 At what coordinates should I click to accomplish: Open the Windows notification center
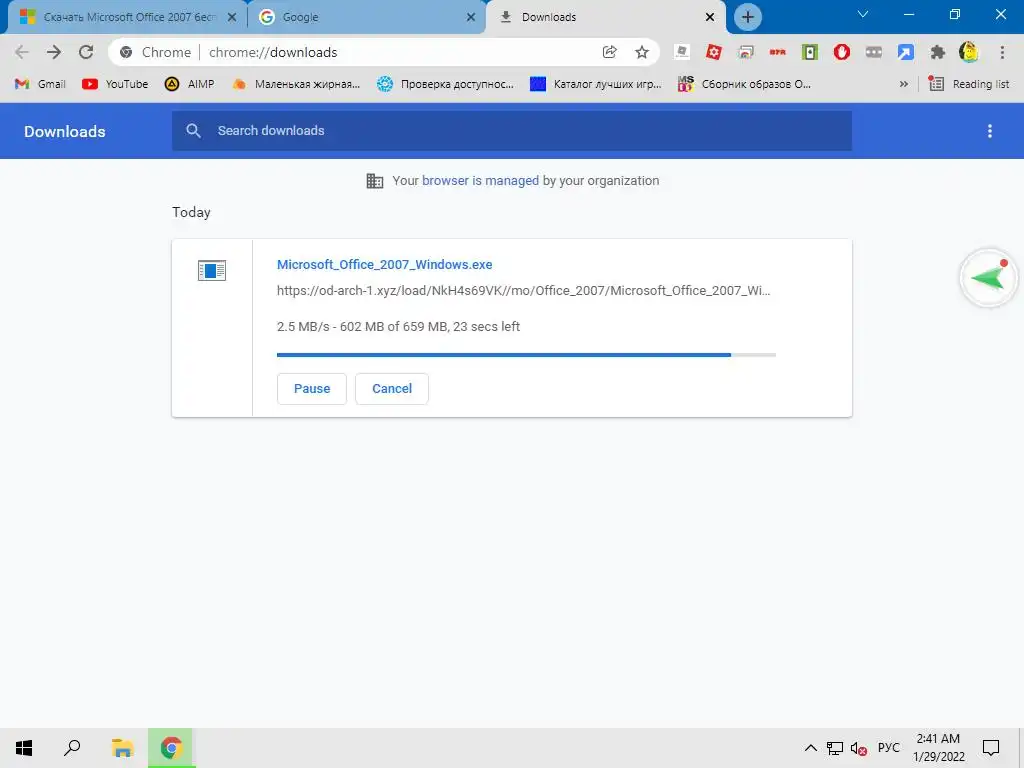991,748
